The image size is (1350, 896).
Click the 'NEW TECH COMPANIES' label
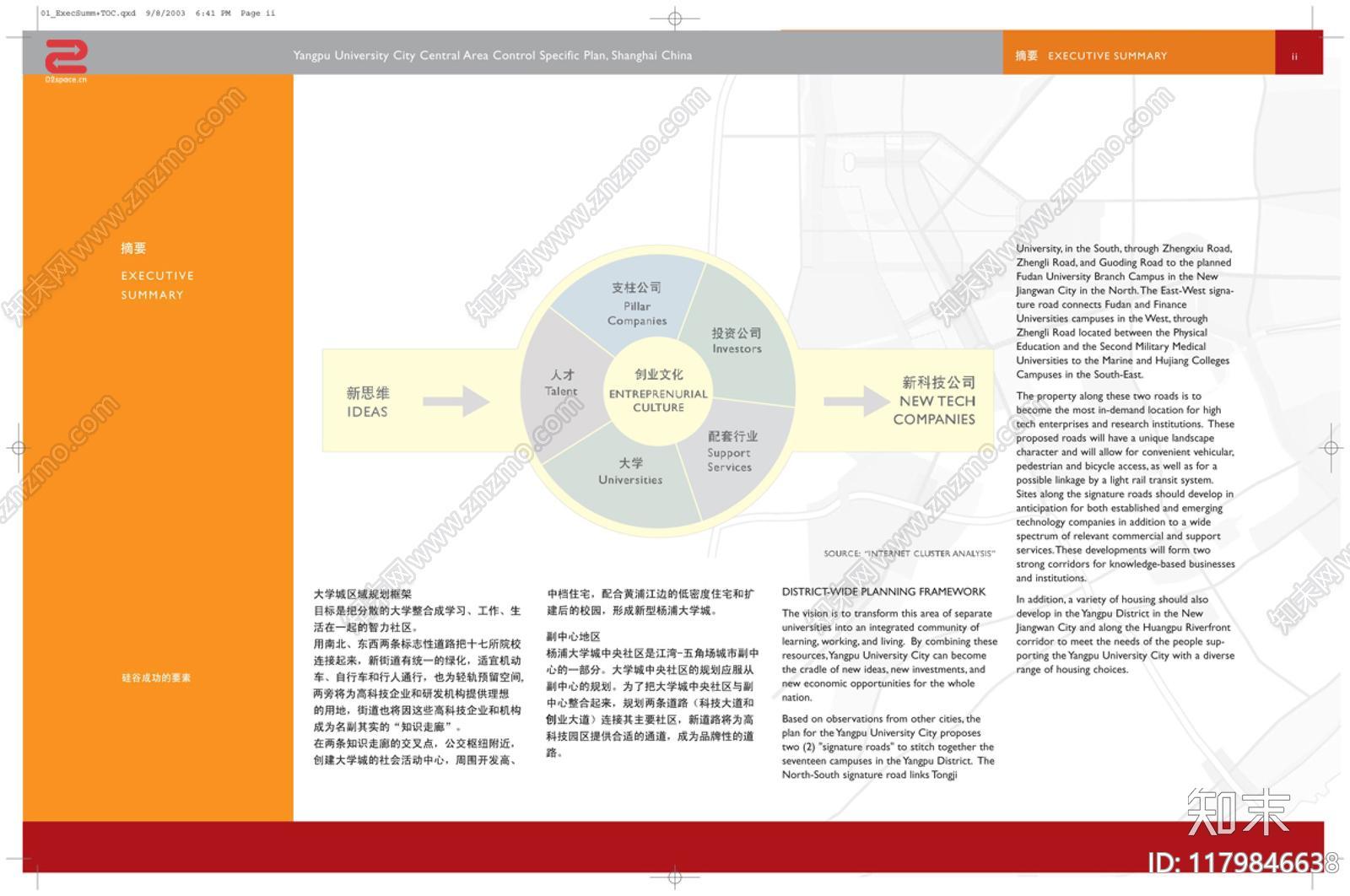935,401
